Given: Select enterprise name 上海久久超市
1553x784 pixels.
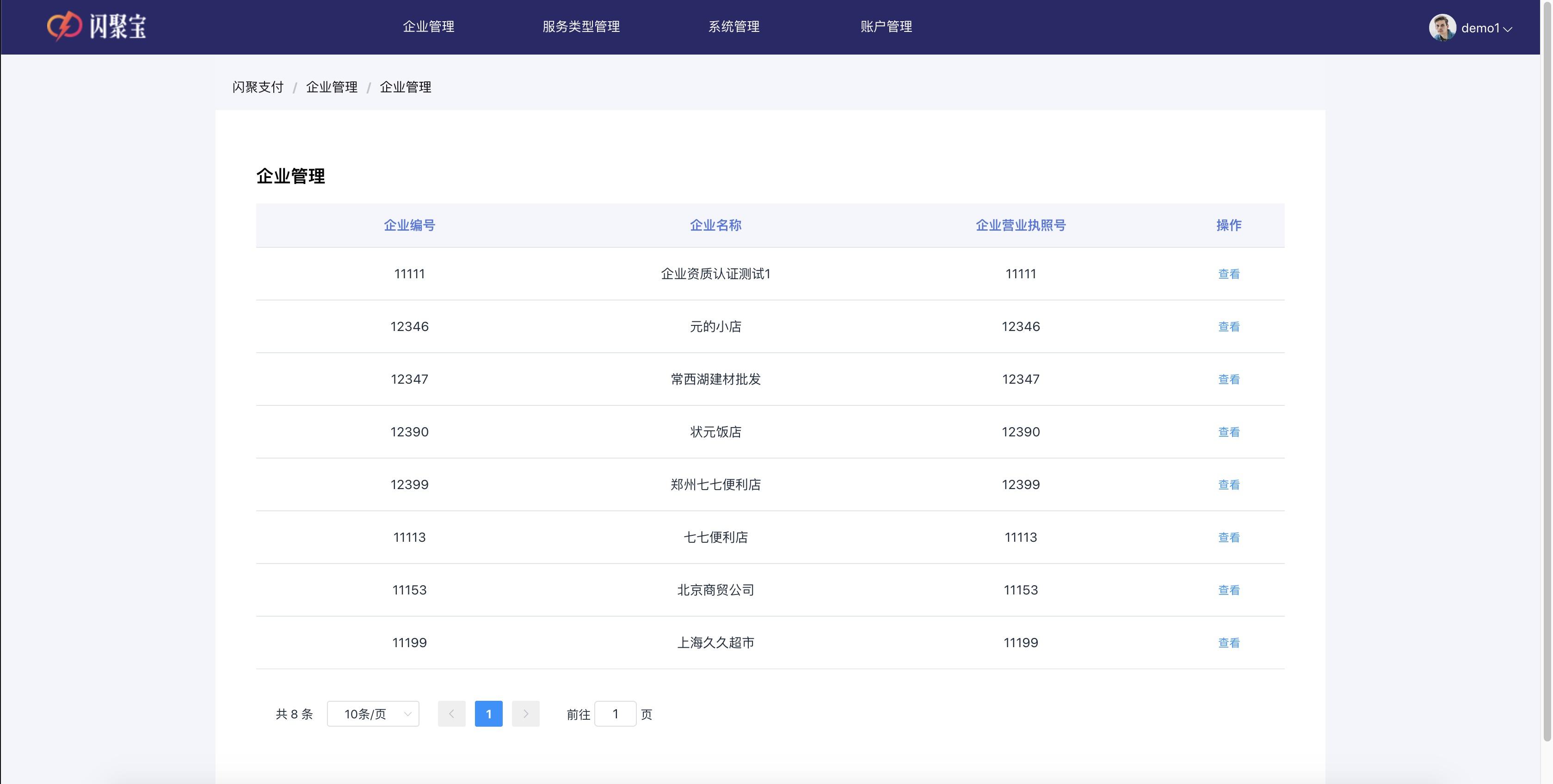Looking at the screenshot, I should click(715, 643).
